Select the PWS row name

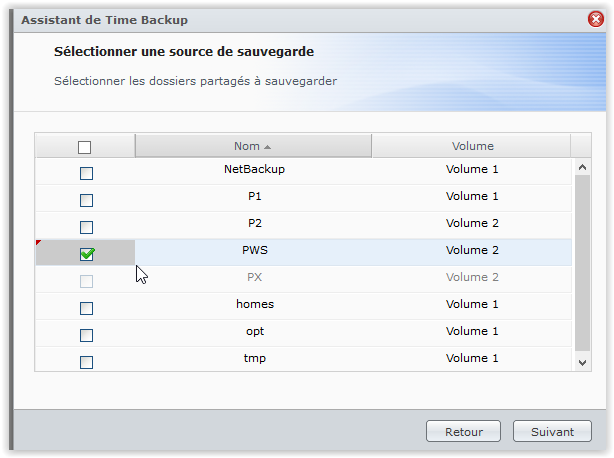click(254, 250)
